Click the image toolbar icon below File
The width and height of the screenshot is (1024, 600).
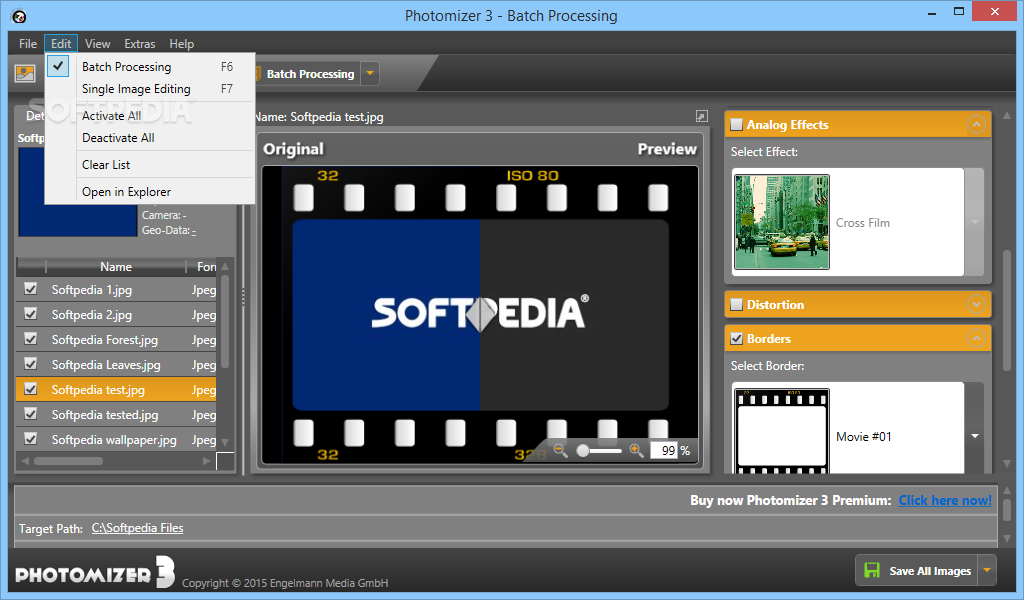25,73
